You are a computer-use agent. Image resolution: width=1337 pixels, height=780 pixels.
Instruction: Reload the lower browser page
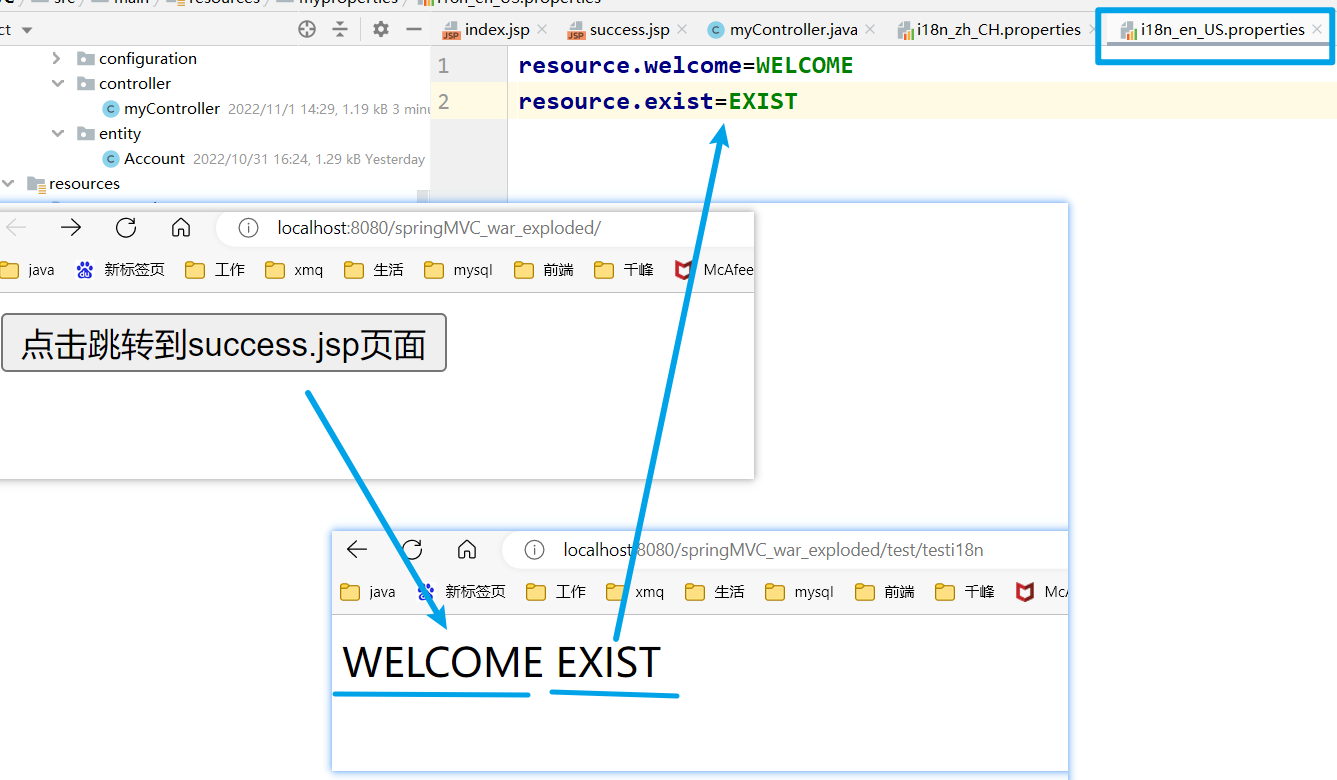[412, 549]
